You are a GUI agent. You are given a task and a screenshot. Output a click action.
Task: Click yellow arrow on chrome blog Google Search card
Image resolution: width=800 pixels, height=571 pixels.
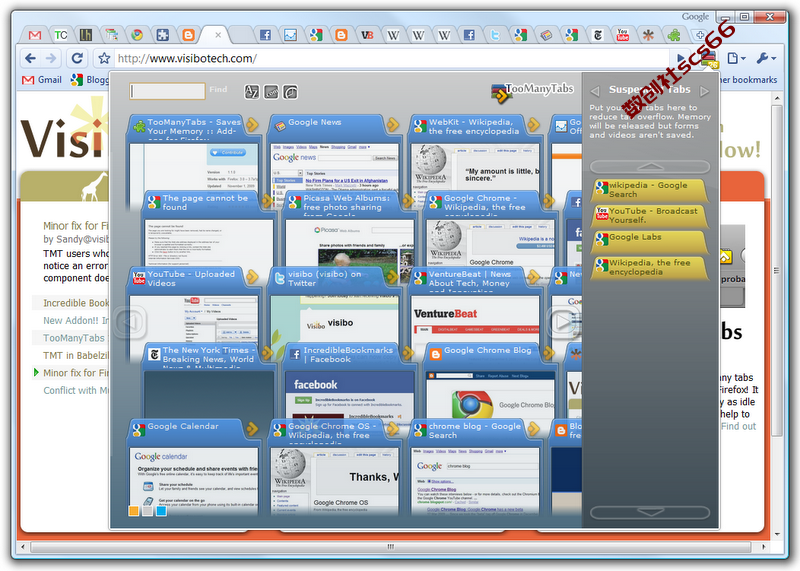tap(534, 429)
